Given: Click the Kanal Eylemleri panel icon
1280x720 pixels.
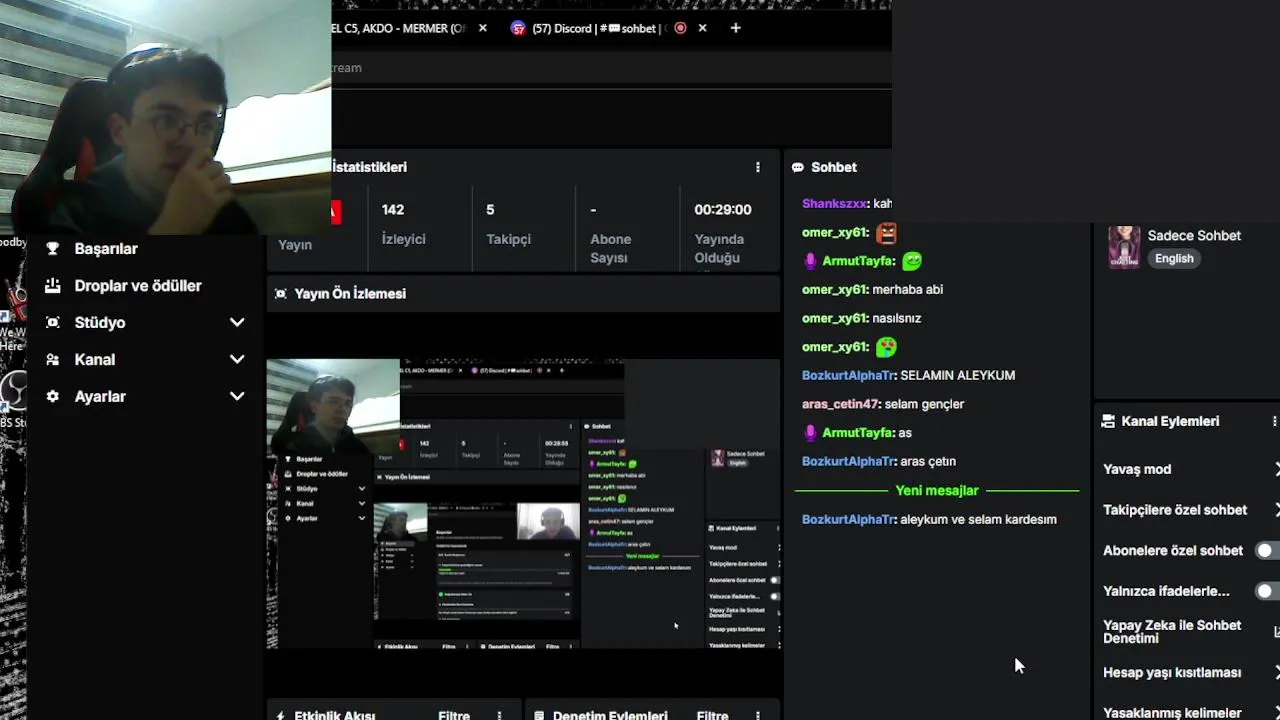Looking at the screenshot, I should tap(1108, 421).
